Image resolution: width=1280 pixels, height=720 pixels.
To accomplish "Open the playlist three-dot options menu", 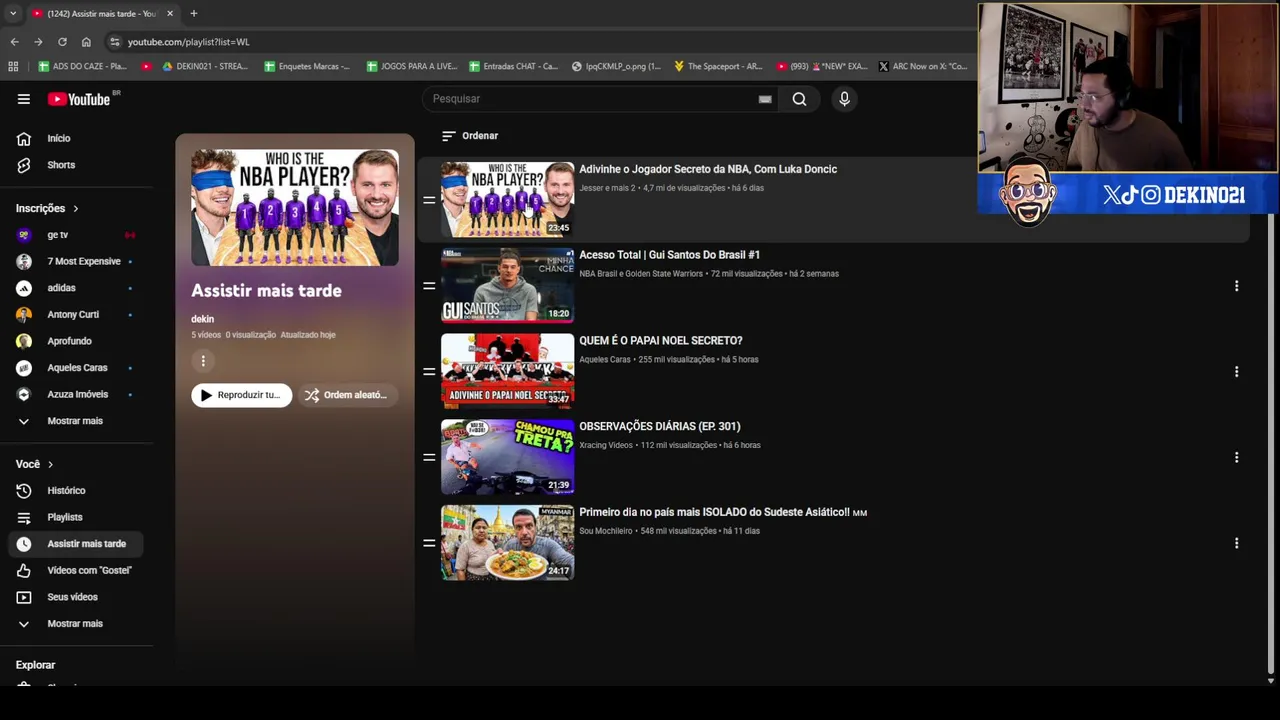I will (203, 361).
